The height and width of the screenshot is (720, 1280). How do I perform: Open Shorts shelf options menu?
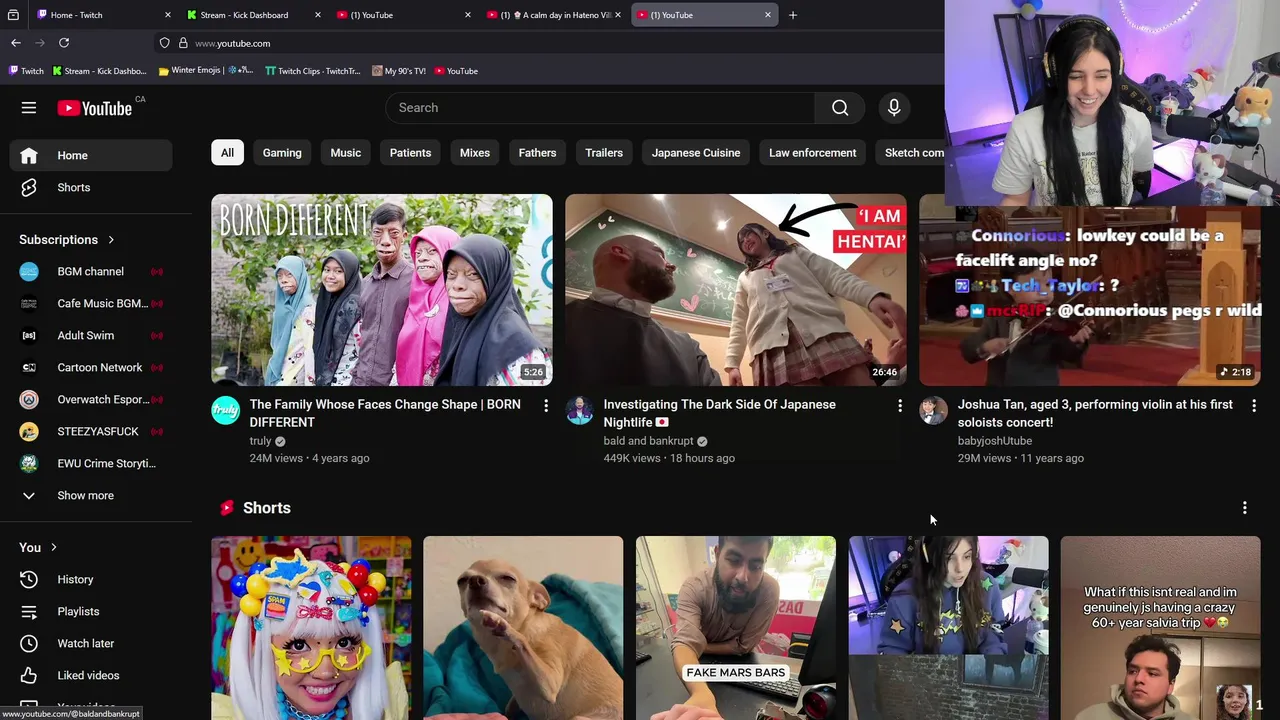pyautogui.click(x=1244, y=508)
